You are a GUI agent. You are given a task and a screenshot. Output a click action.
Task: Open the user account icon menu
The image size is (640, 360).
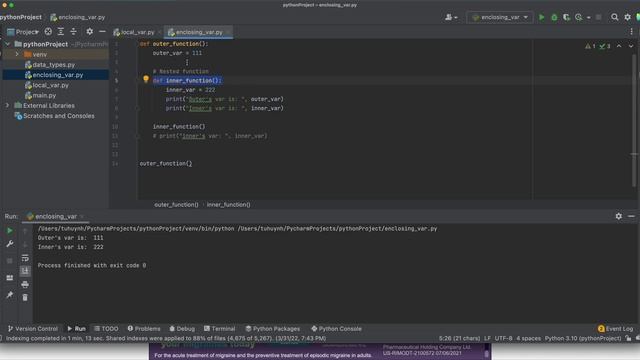[x=451, y=17]
